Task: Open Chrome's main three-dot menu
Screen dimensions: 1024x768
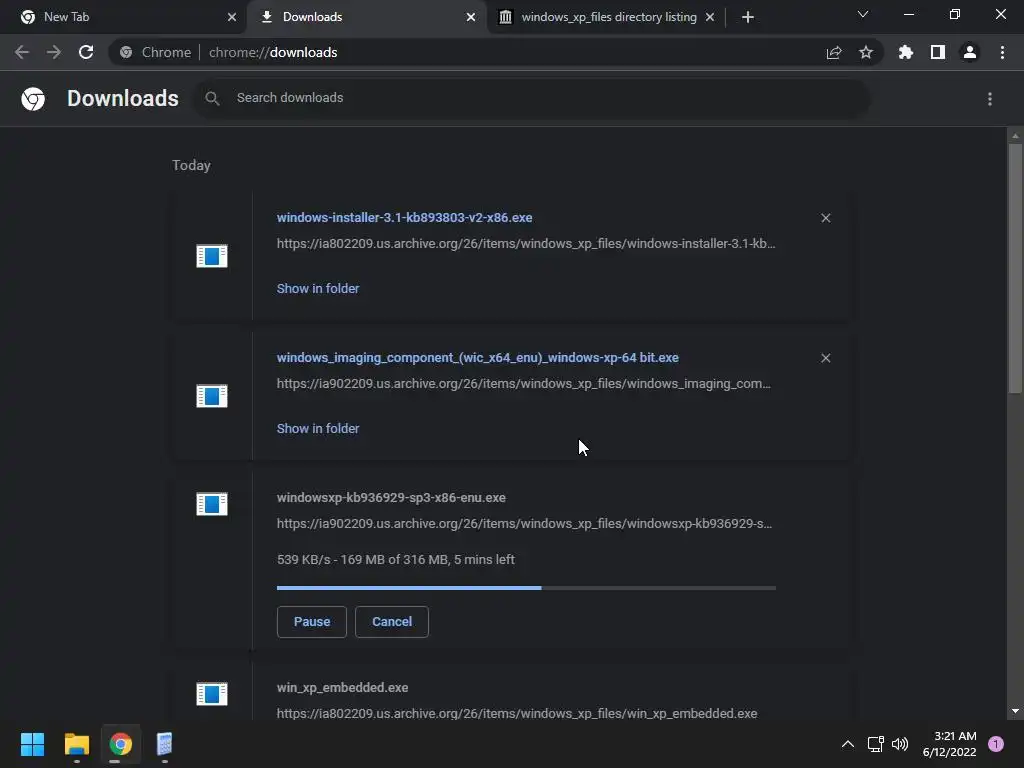Action: click(1002, 52)
